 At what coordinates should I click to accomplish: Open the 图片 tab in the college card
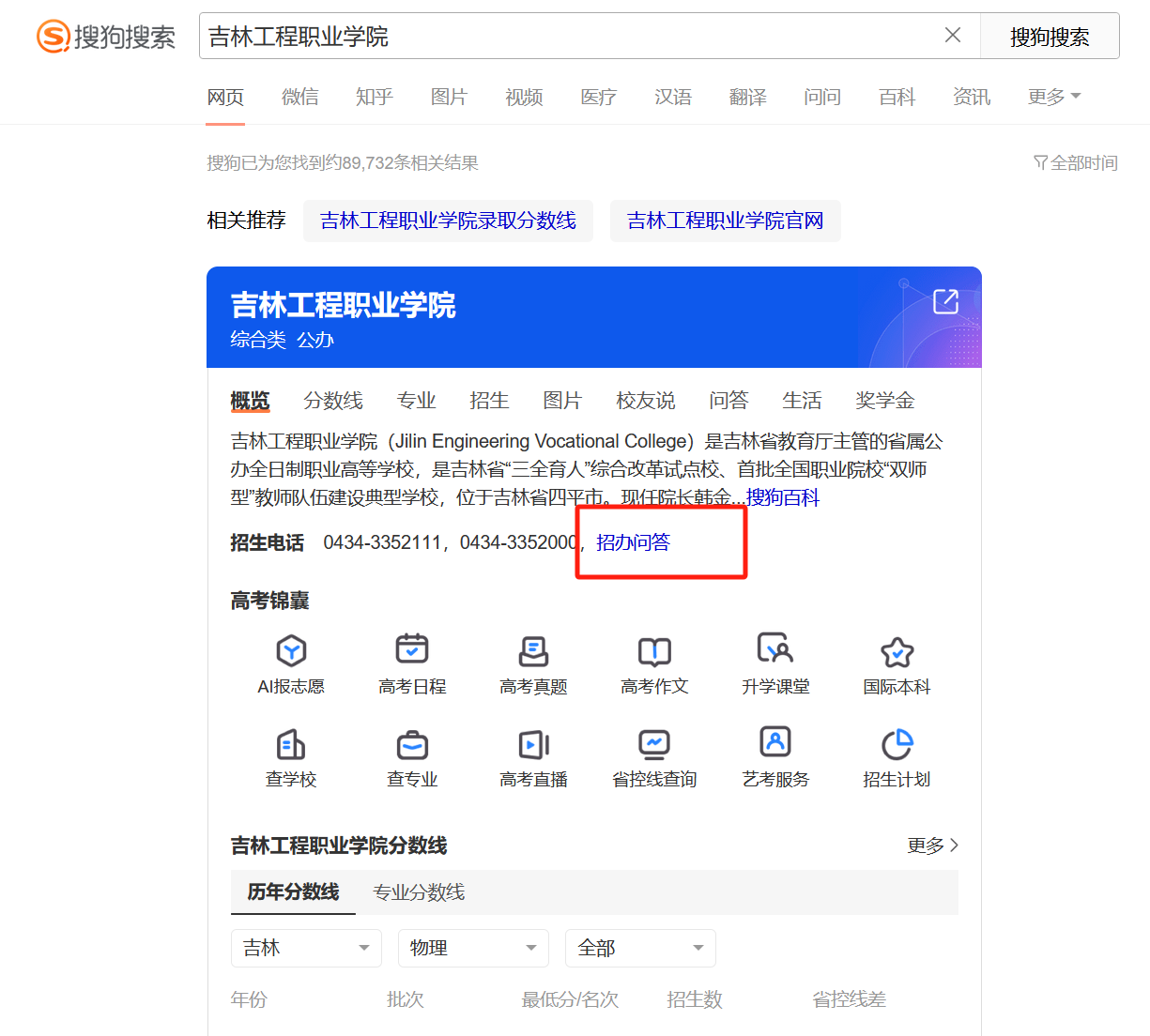tap(562, 401)
